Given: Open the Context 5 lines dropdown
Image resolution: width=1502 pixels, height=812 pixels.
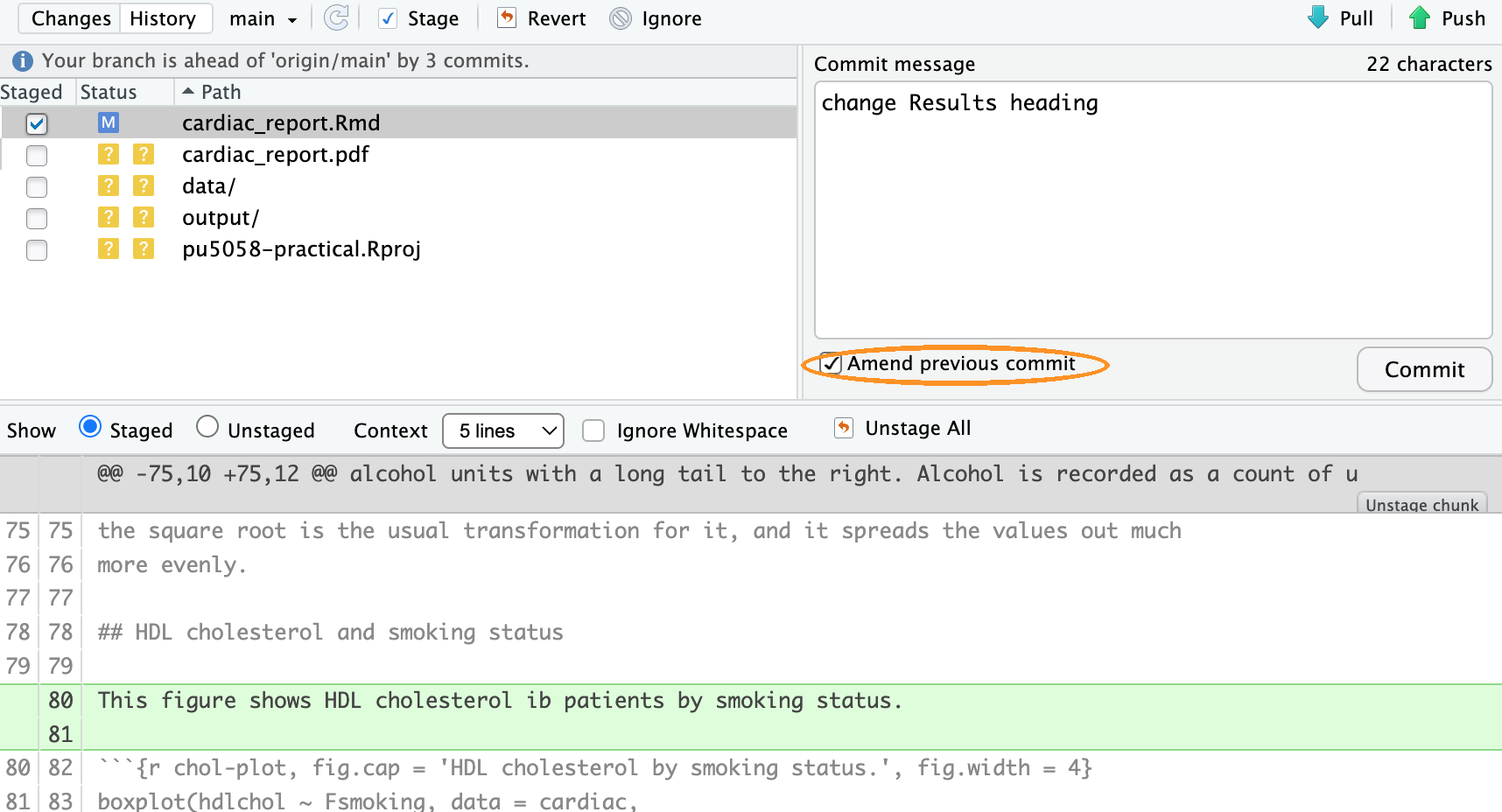Looking at the screenshot, I should point(503,430).
